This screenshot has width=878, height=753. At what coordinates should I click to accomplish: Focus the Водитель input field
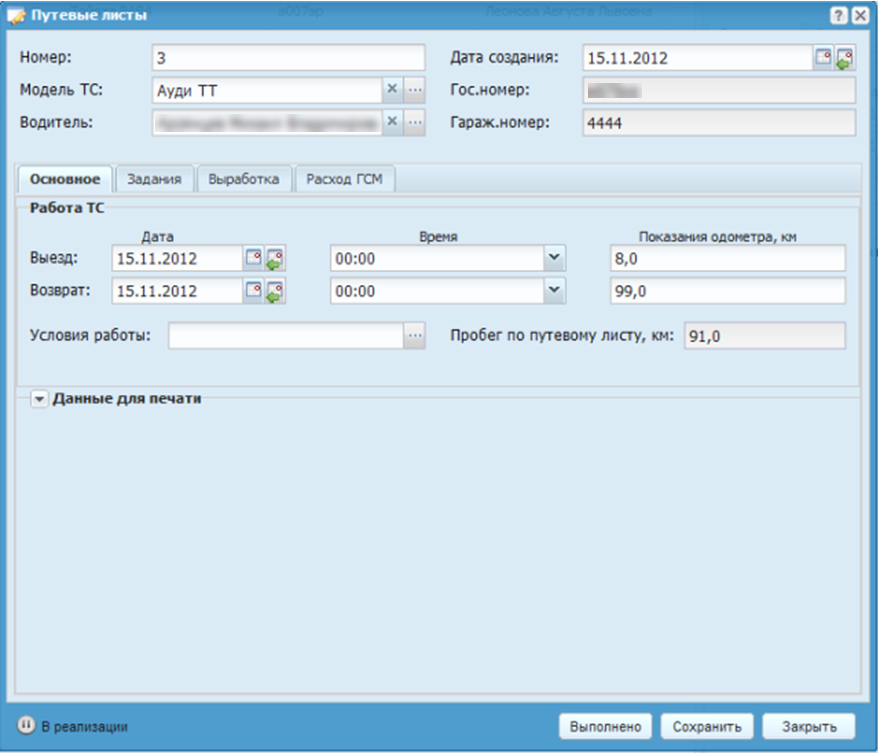click(x=267, y=123)
